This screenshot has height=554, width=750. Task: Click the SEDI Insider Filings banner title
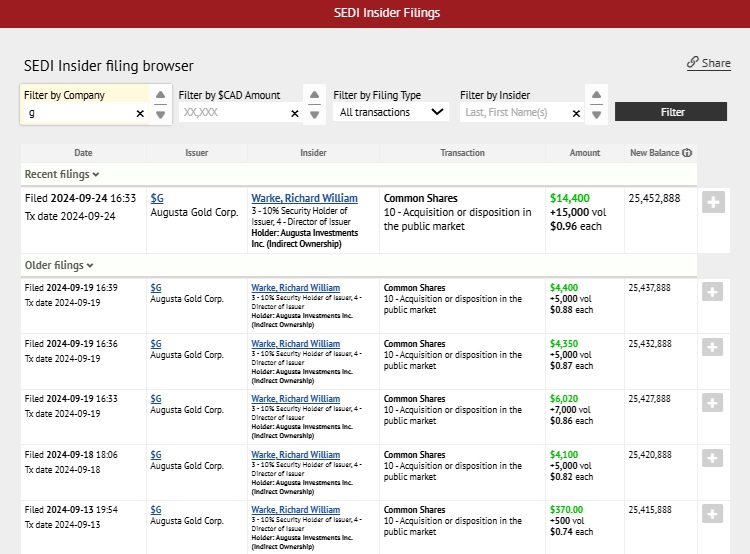coord(386,13)
